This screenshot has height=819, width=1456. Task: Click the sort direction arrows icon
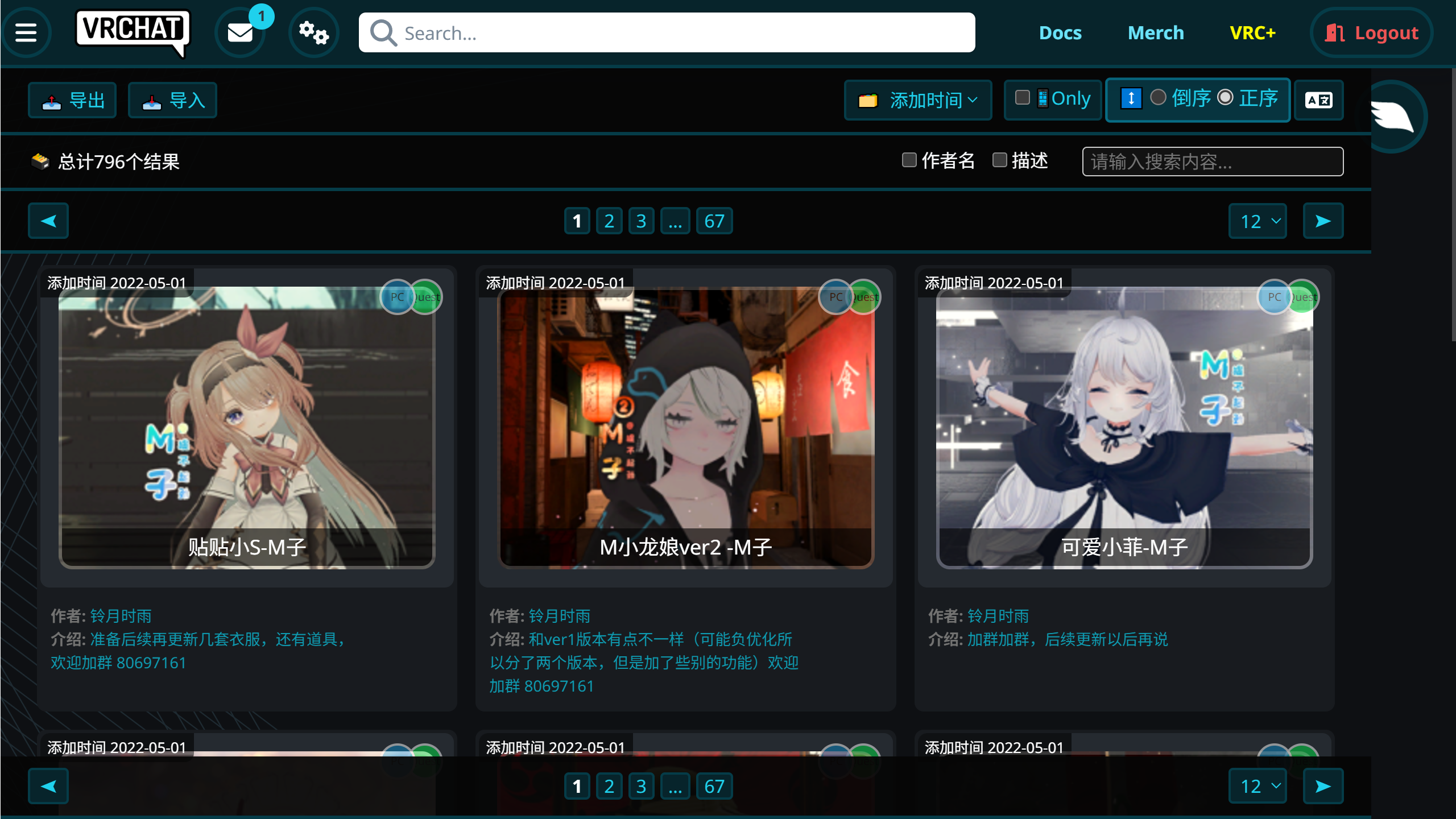coord(1131,98)
